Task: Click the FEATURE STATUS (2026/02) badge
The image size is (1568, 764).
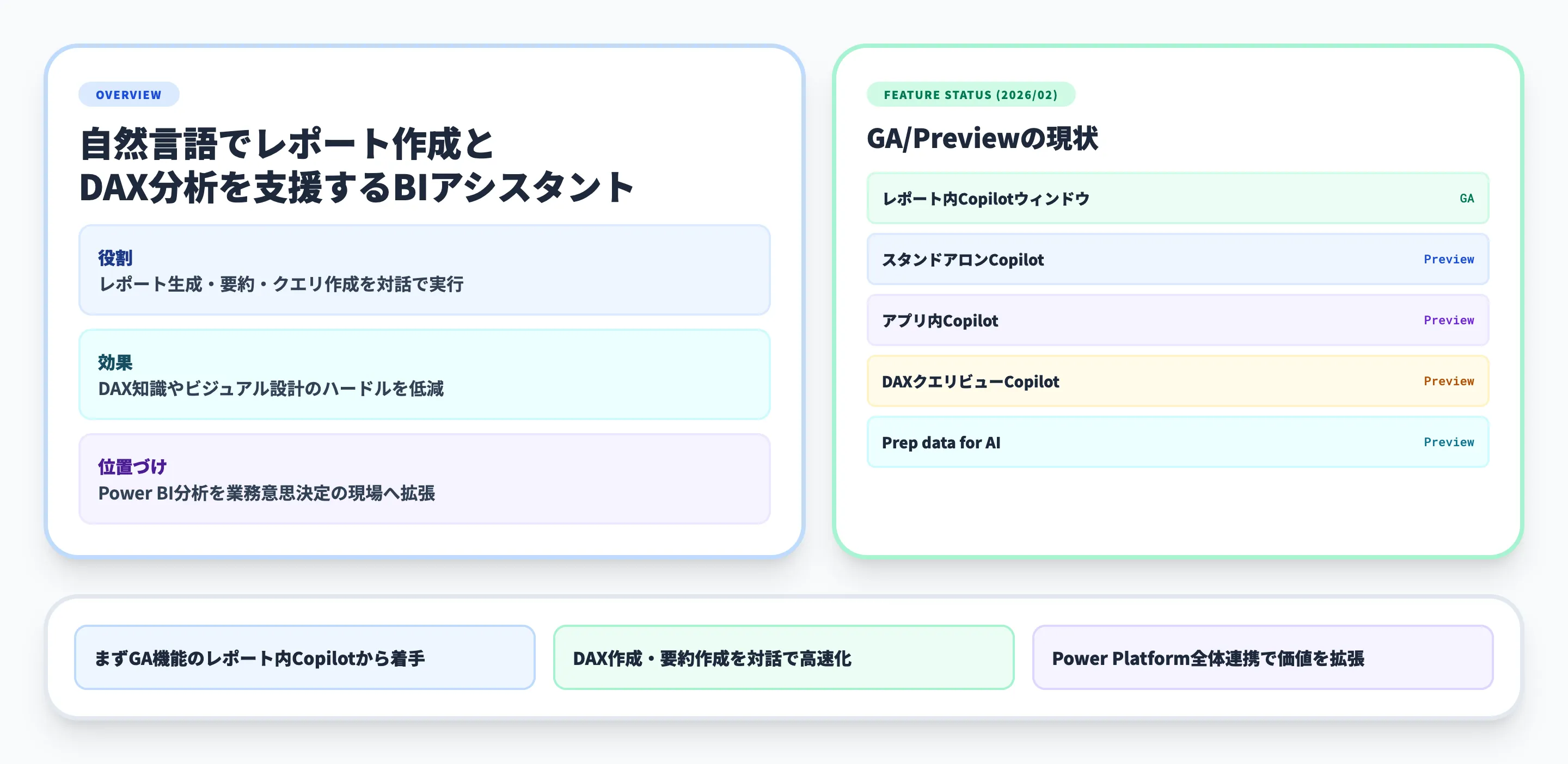Action: click(970, 94)
